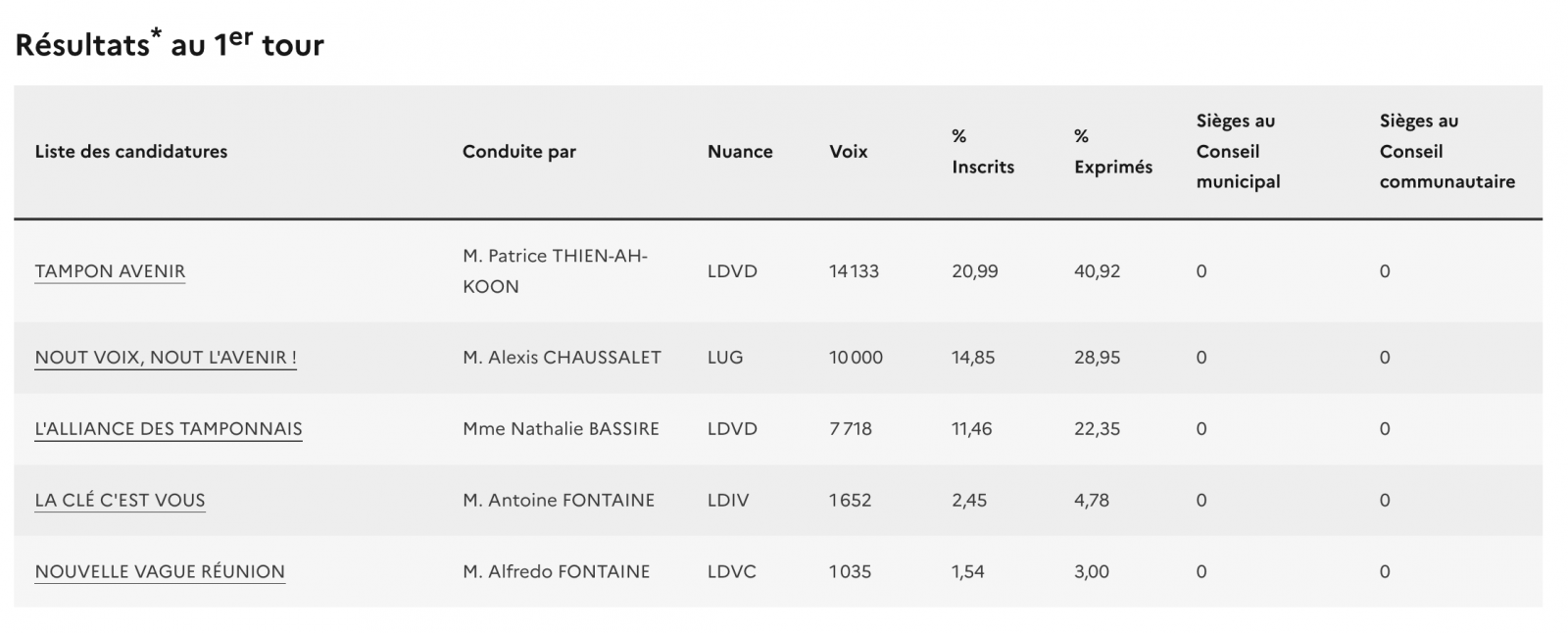Select the % Inscrits column header
1568x633 pixels.
tap(983, 152)
